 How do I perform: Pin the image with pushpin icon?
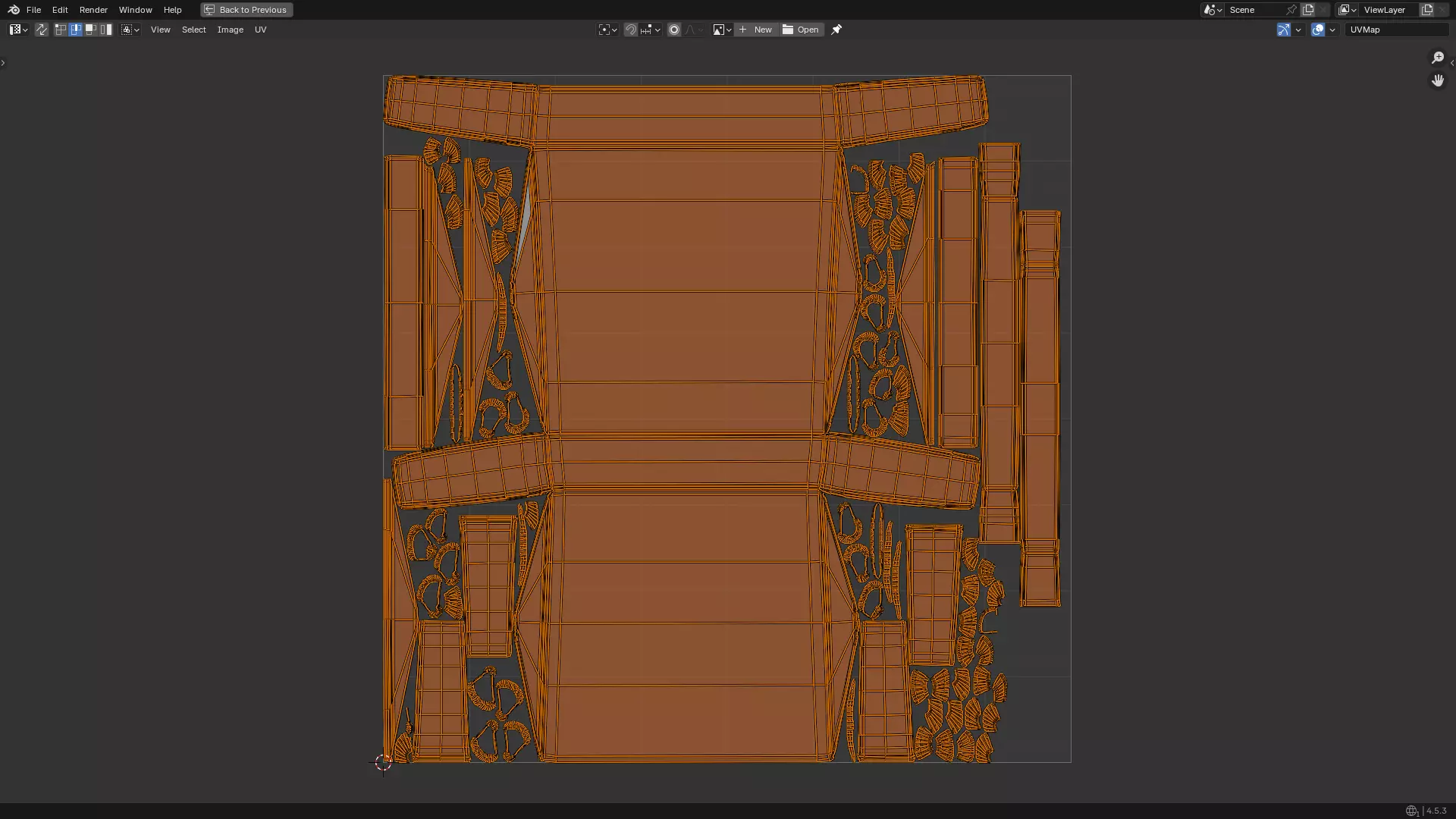tap(836, 30)
